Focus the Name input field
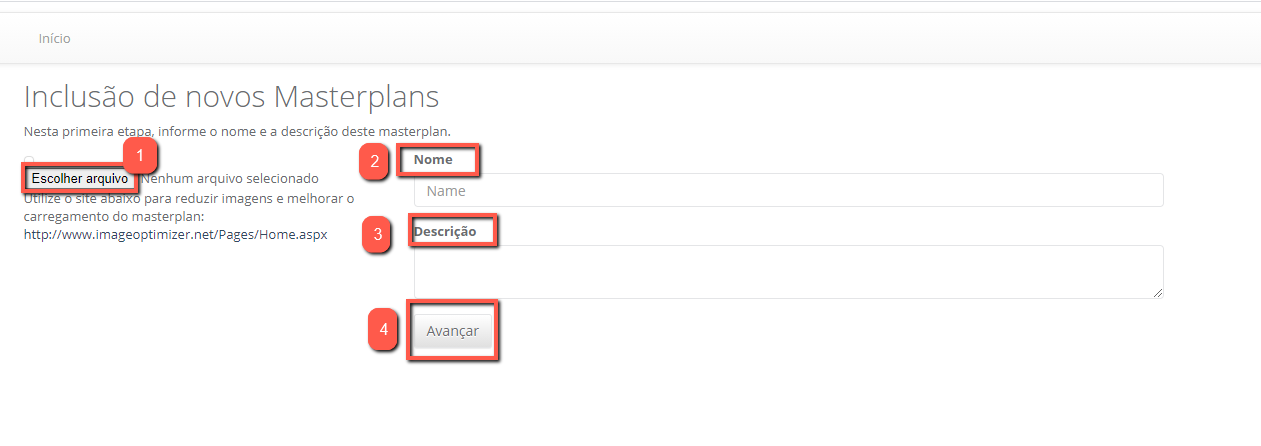The height and width of the screenshot is (446, 1261). coord(788,190)
